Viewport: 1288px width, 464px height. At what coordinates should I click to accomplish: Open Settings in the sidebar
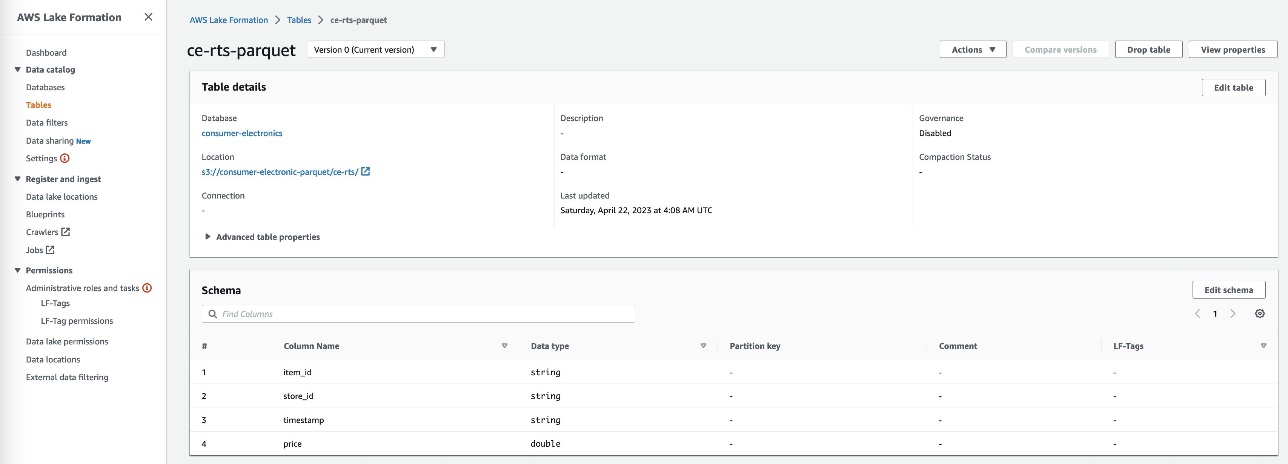point(42,158)
